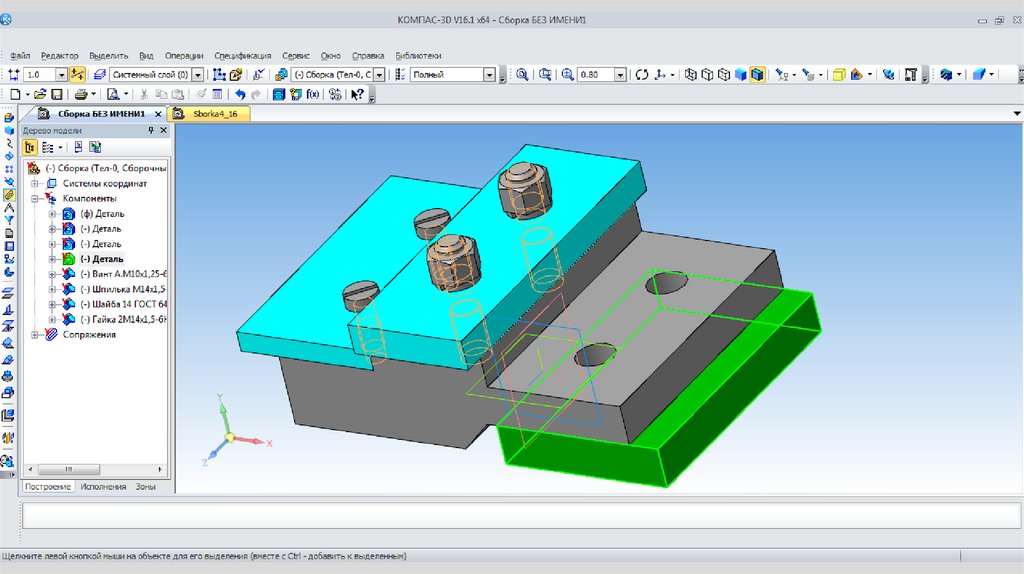The image size is (1024, 574).
Task: Toggle the highlighted snap mode button
Action: 77,74
